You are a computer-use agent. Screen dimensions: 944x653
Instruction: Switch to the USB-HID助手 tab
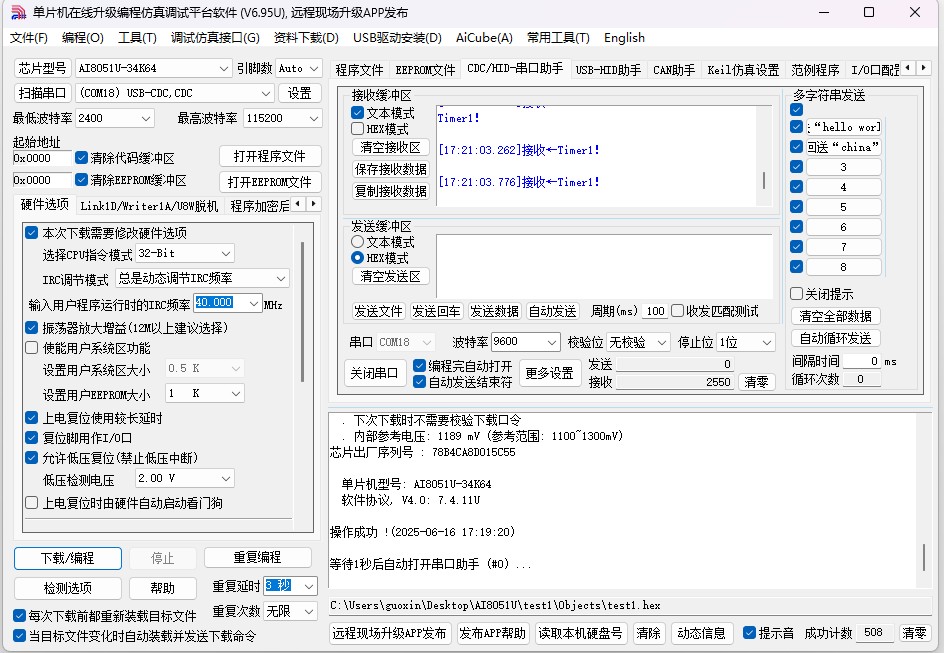[x=608, y=70]
